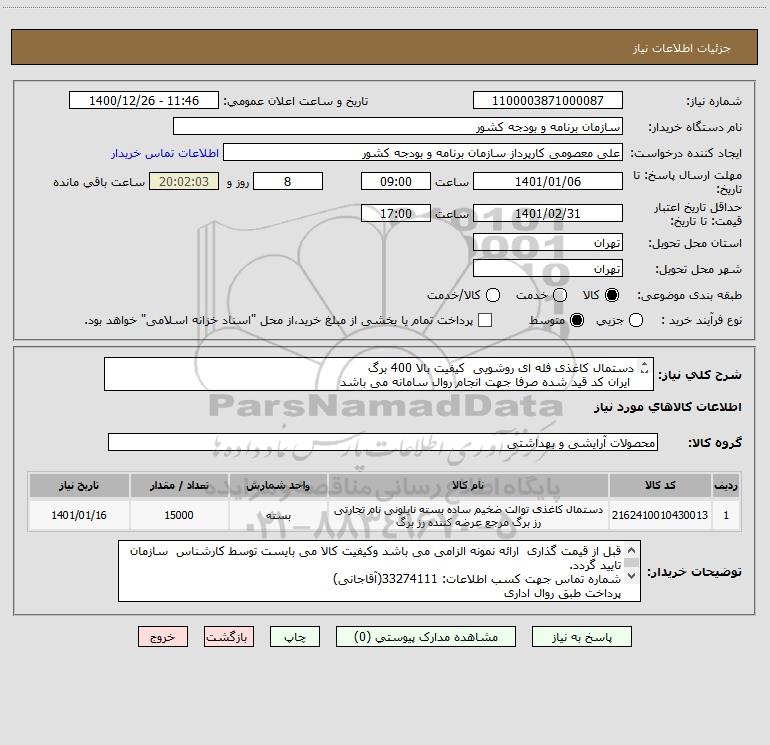Viewport: 770px width, 745px height.
Task: Click the جزئیات اطلاعات نیاز header title
Action: (x=682, y=48)
